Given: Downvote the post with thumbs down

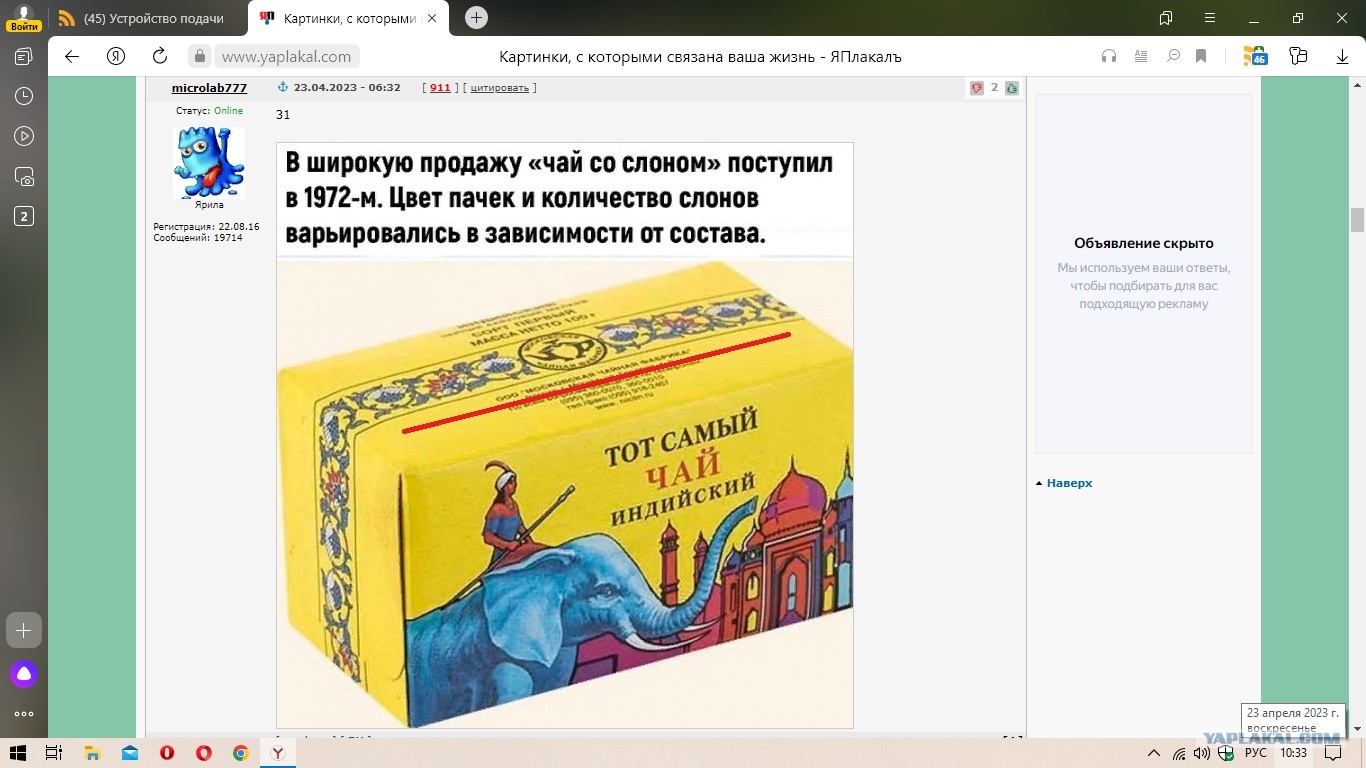Looking at the screenshot, I should click(x=977, y=88).
